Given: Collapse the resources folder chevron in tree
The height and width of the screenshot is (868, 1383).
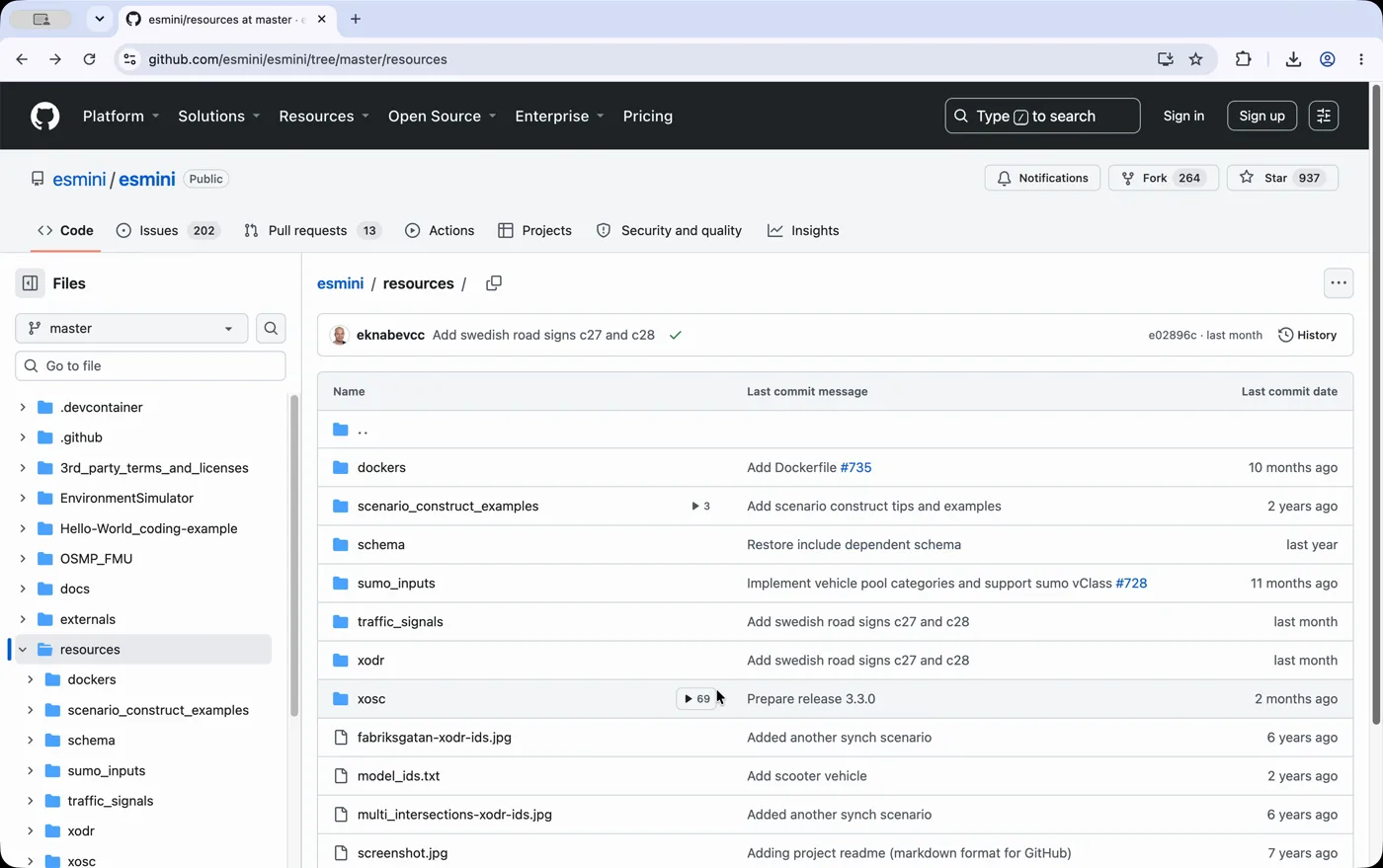Looking at the screenshot, I should 23,650.
